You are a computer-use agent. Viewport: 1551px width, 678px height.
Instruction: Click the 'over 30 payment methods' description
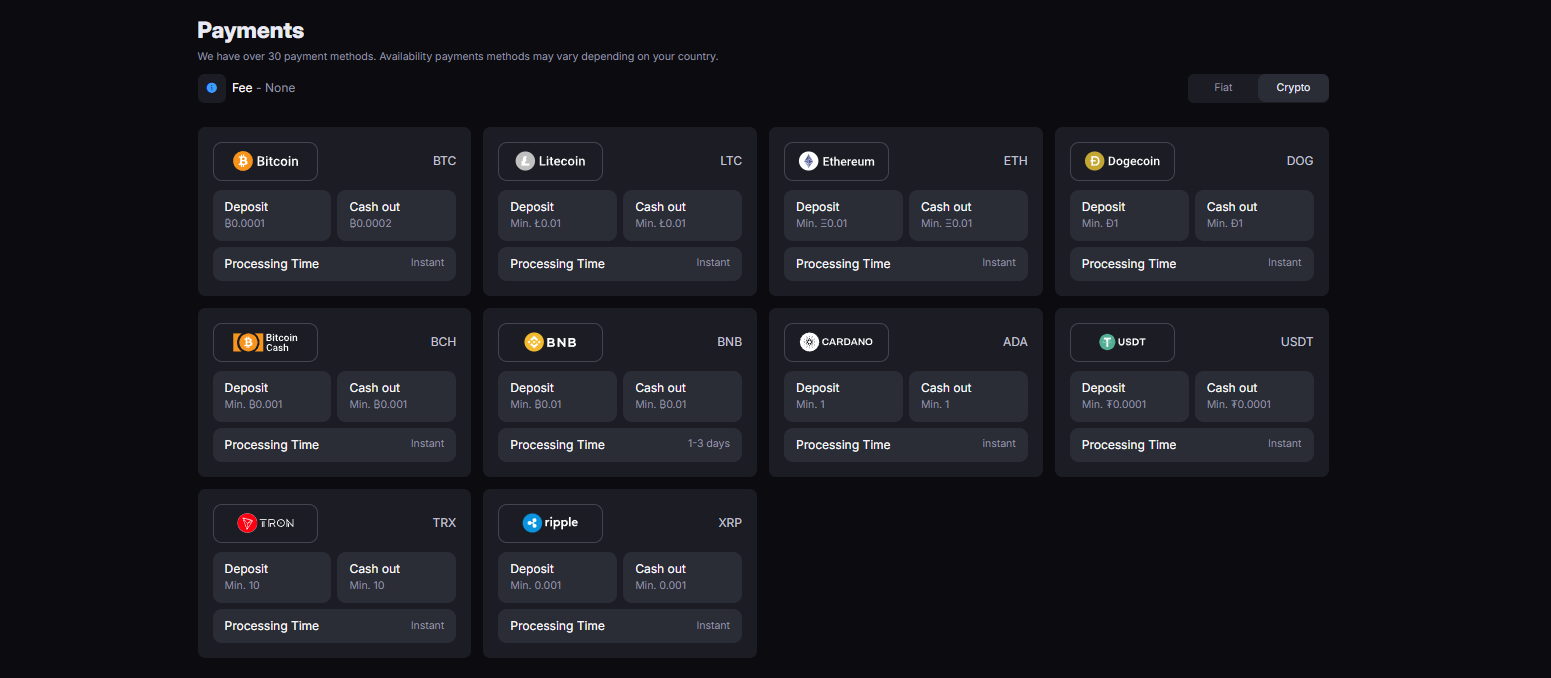(458, 57)
